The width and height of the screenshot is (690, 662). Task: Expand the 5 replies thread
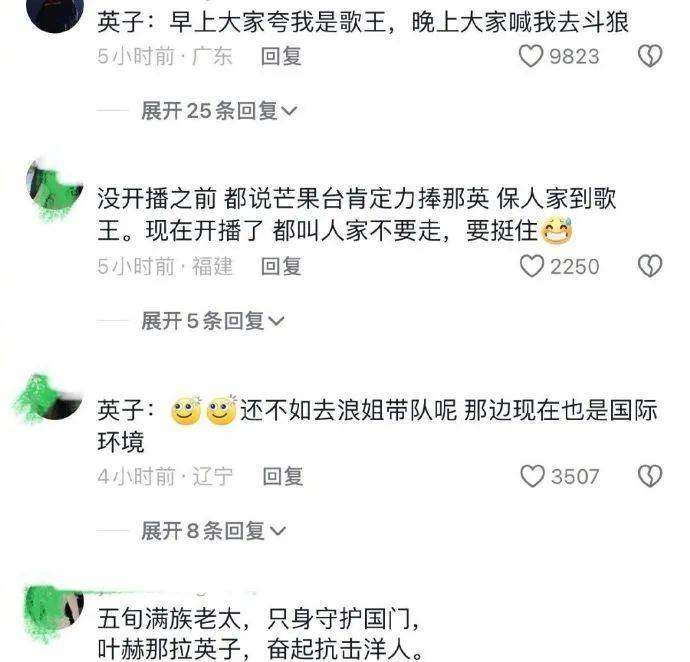tap(213, 320)
